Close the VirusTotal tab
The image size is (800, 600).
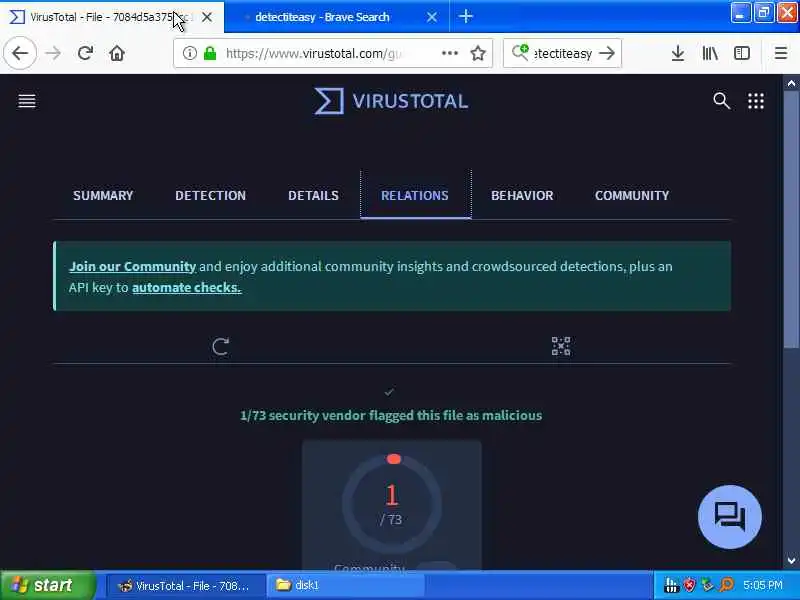tap(207, 17)
